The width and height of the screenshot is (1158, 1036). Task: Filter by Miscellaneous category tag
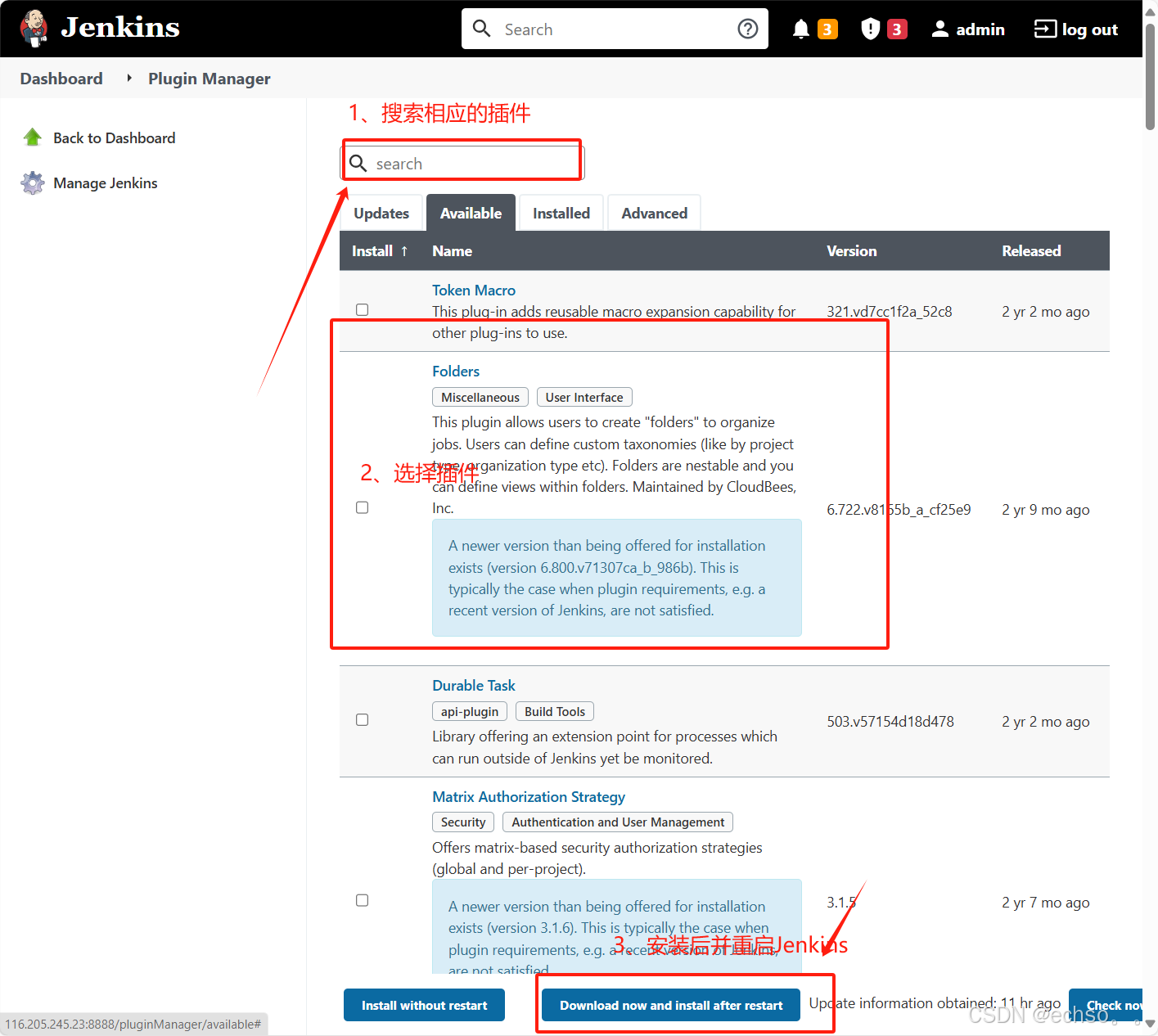pos(480,397)
